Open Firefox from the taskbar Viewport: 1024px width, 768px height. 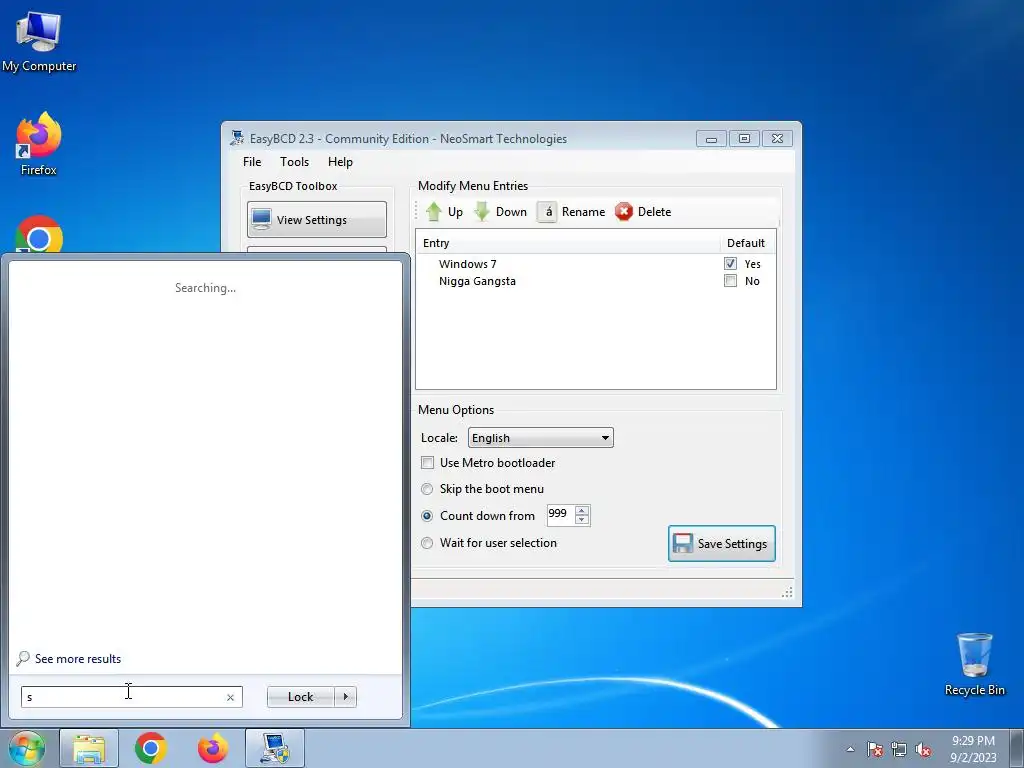tap(213, 748)
